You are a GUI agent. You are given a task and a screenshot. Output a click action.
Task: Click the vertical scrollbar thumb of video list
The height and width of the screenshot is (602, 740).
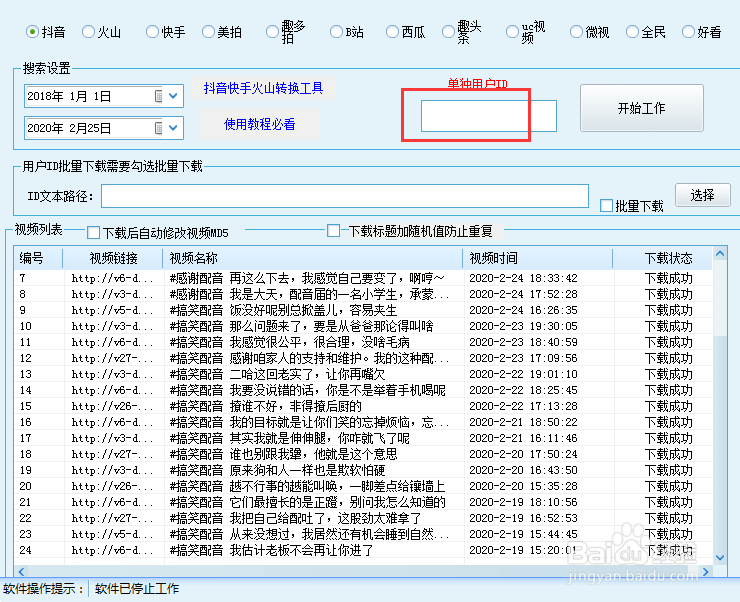point(720,443)
